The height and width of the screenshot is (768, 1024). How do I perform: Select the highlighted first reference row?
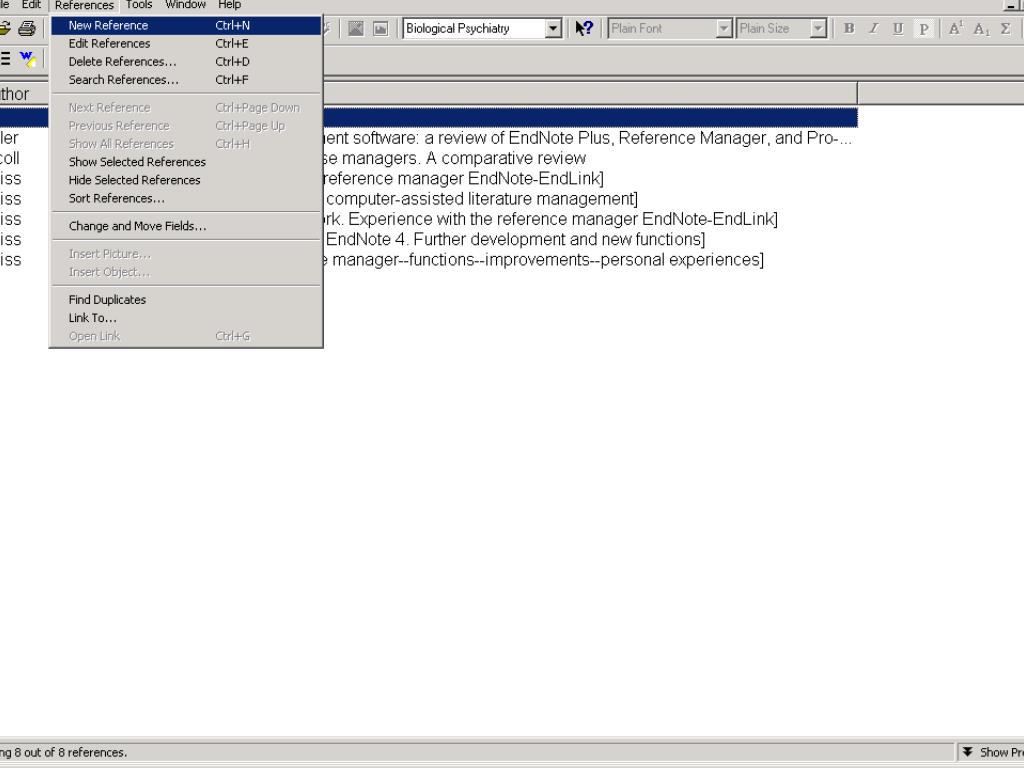(x=590, y=118)
